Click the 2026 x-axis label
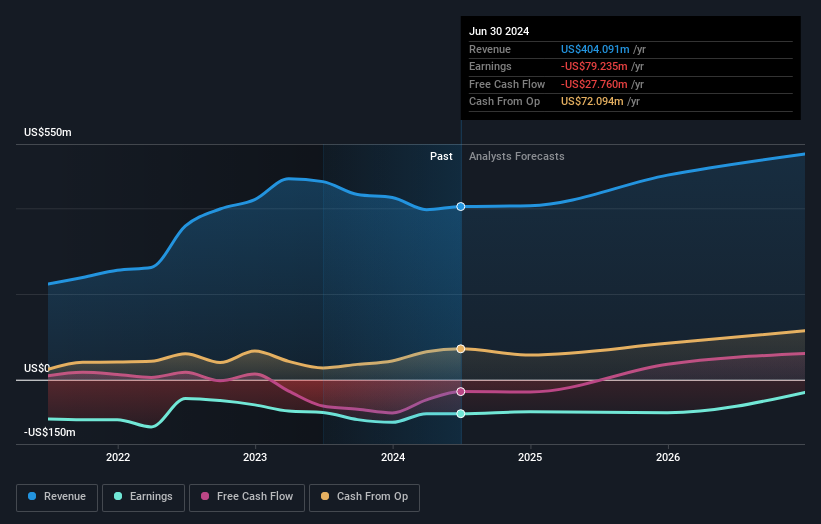The width and height of the screenshot is (821, 524). [x=668, y=457]
